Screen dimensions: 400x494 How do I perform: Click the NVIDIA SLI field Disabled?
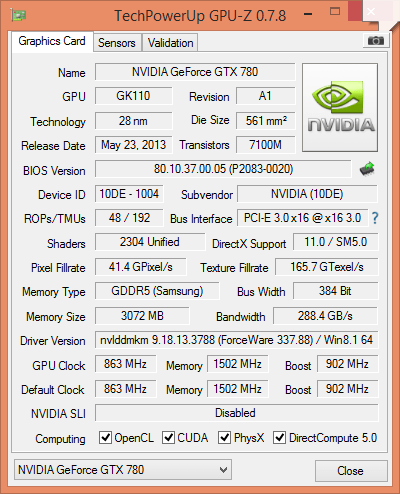(x=236, y=413)
